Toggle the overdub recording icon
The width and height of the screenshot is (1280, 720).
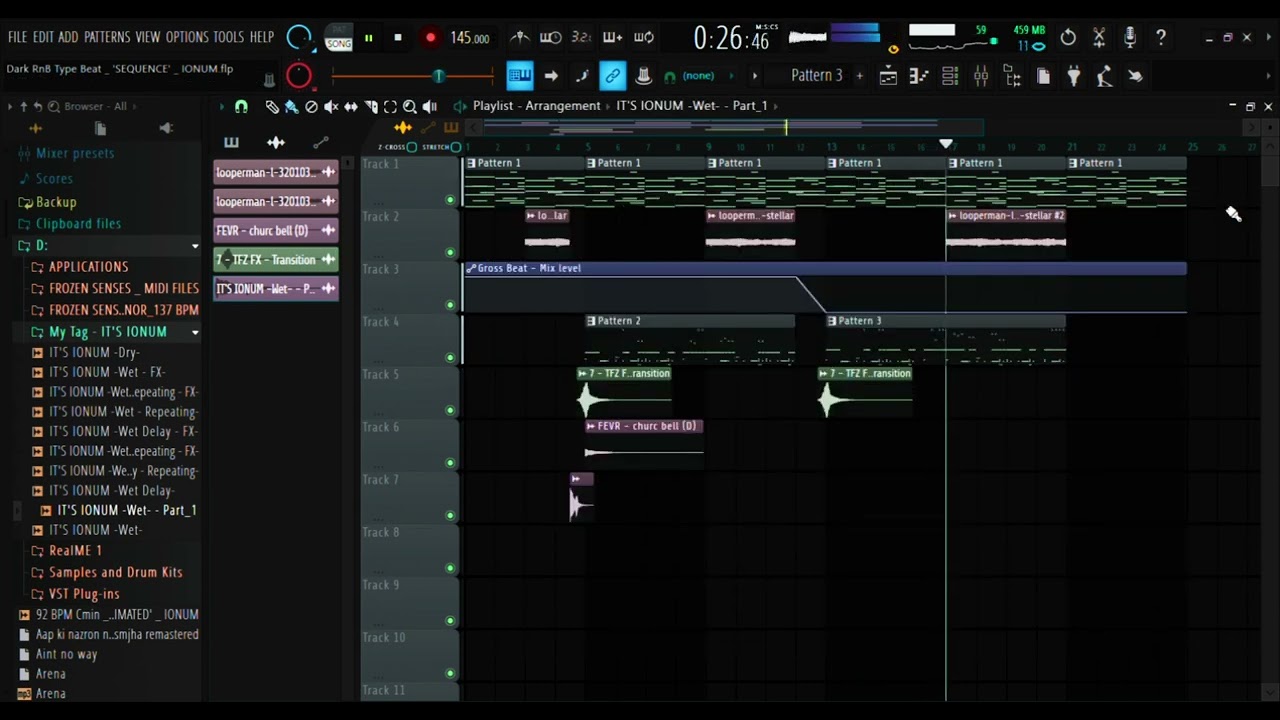click(613, 38)
